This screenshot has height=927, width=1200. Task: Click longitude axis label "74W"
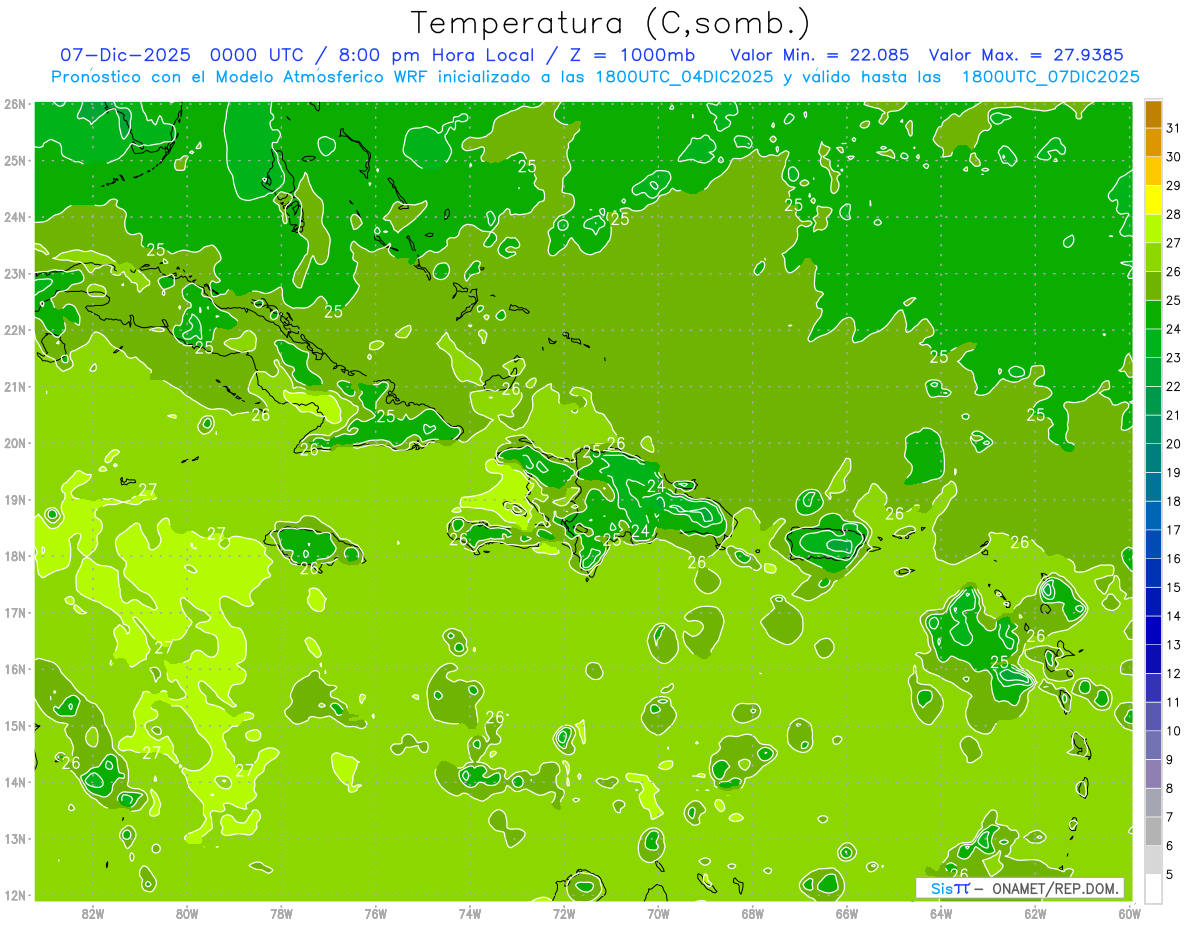pos(470,912)
